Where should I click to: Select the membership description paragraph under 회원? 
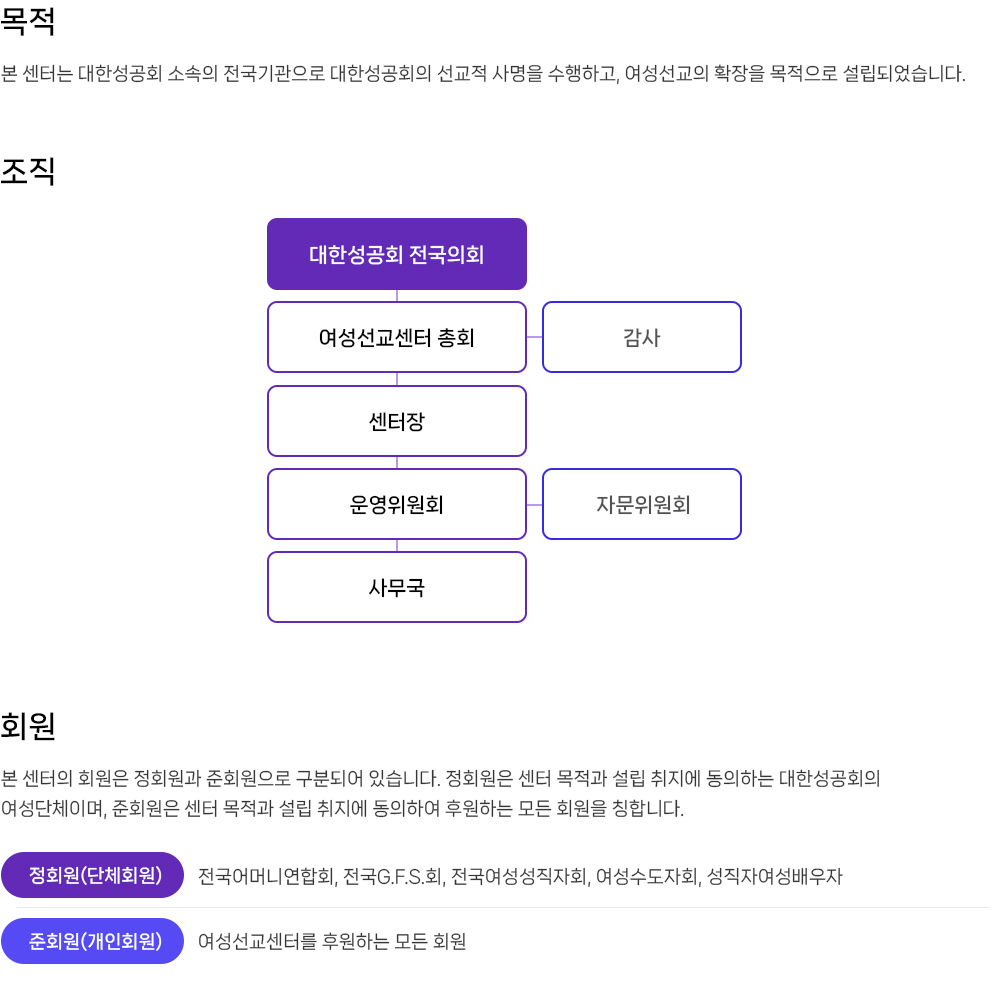tap(440, 793)
